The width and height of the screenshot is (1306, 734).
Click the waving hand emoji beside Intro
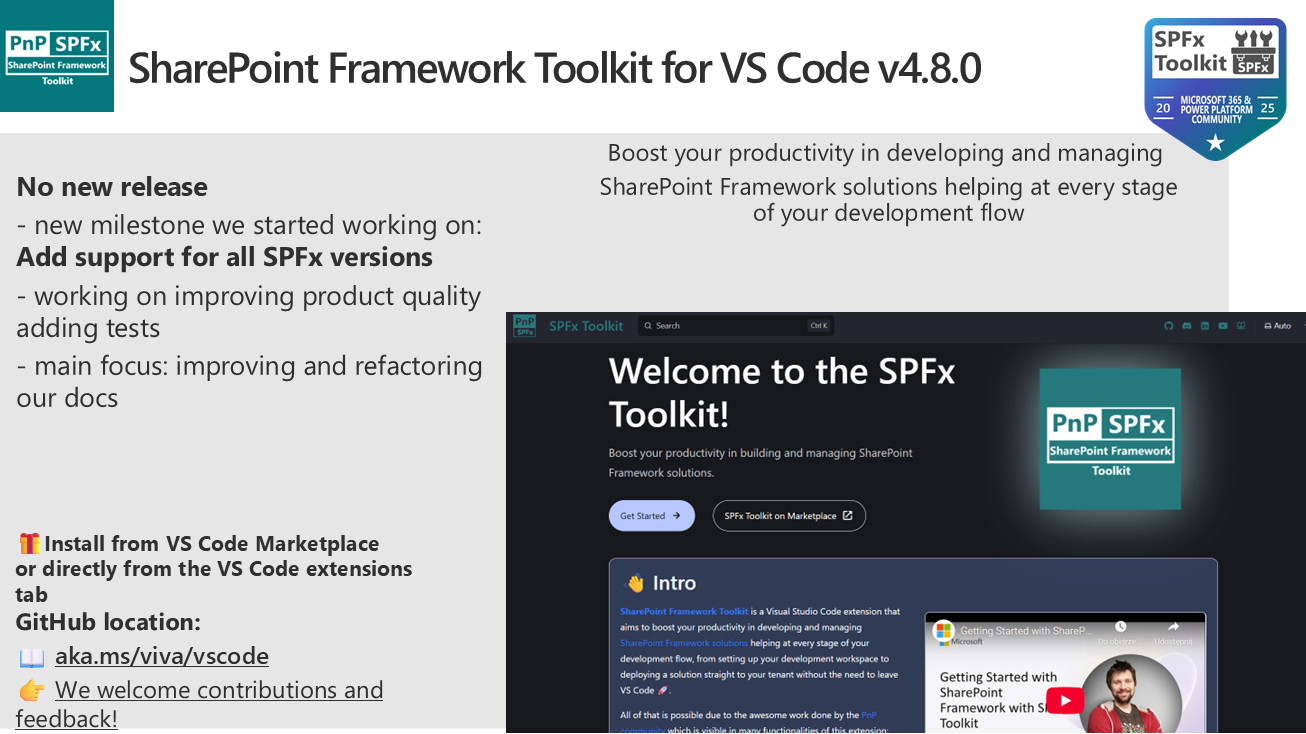pos(635,583)
